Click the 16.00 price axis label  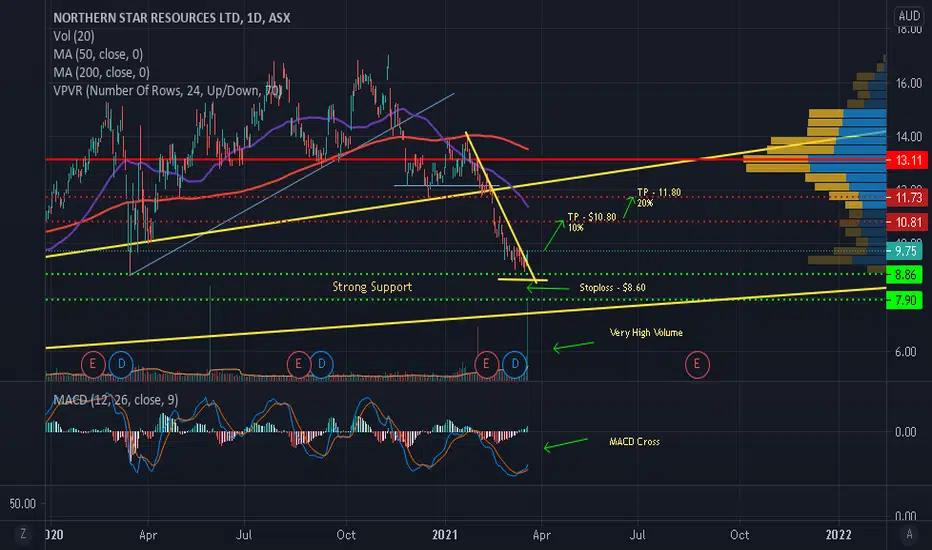tap(909, 83)
